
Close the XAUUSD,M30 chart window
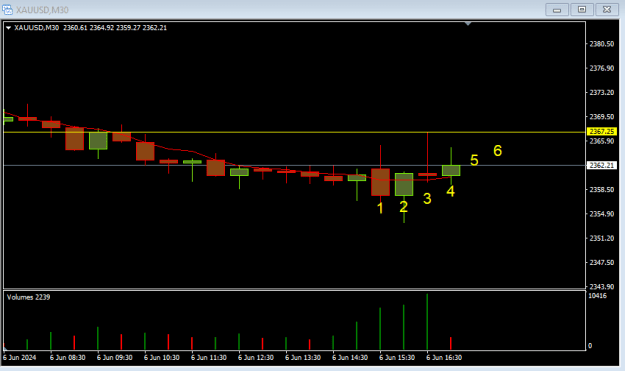(x=607, y=10)
